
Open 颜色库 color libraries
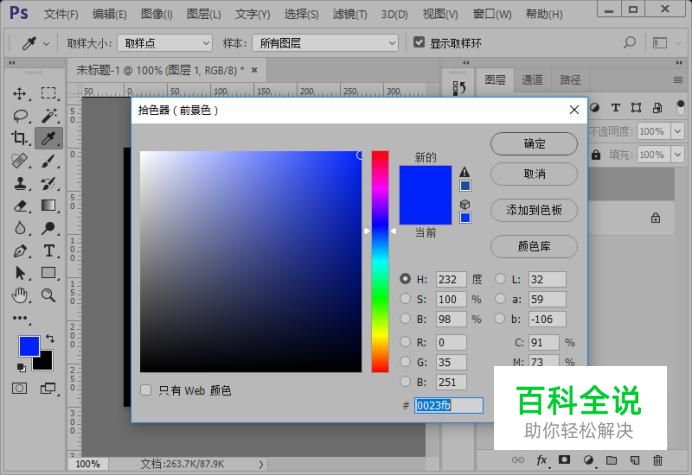(x=534, y=246)
